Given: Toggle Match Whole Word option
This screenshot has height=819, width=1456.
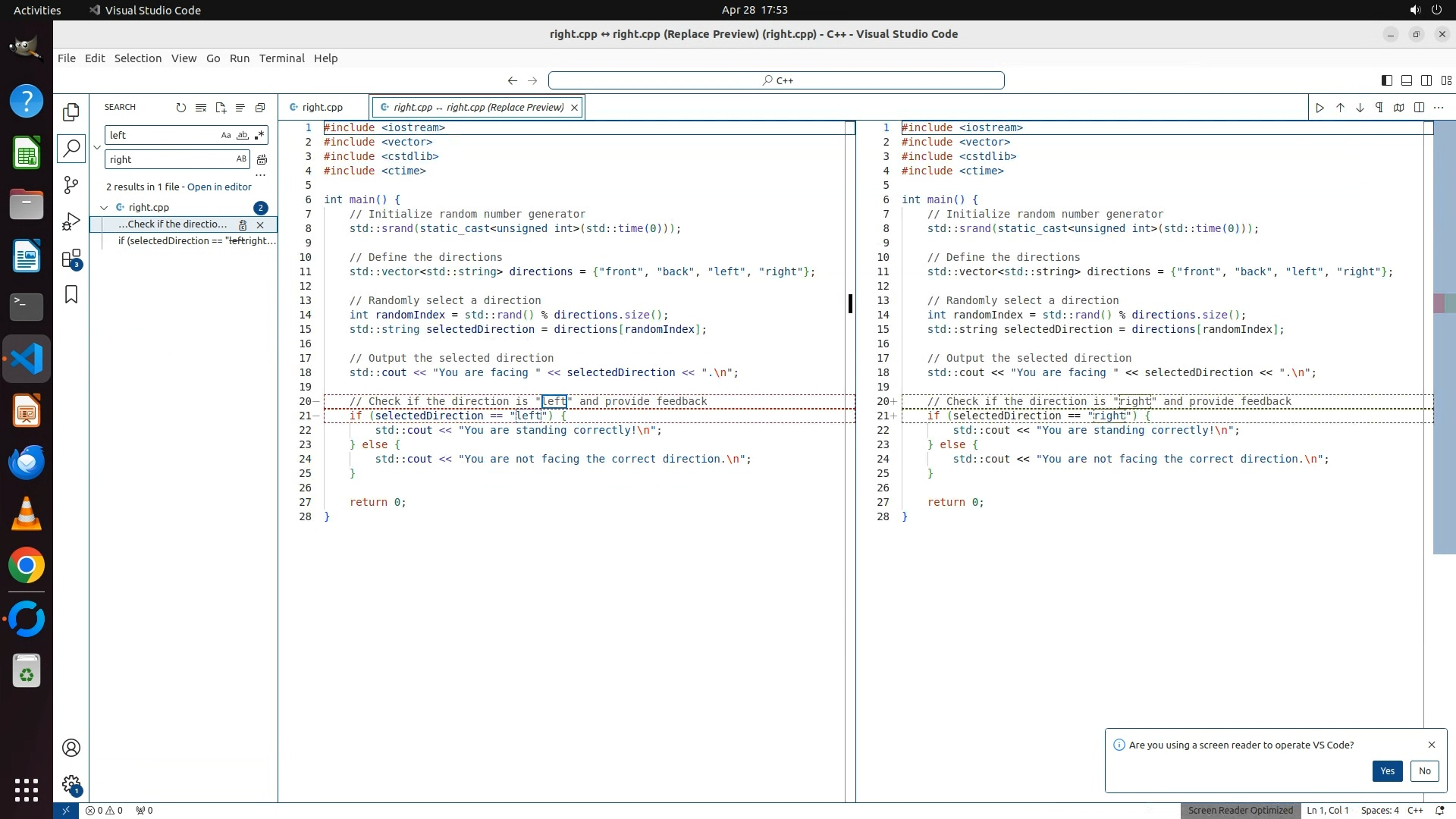Looking at the screenshot, I should tap(243, 136).
